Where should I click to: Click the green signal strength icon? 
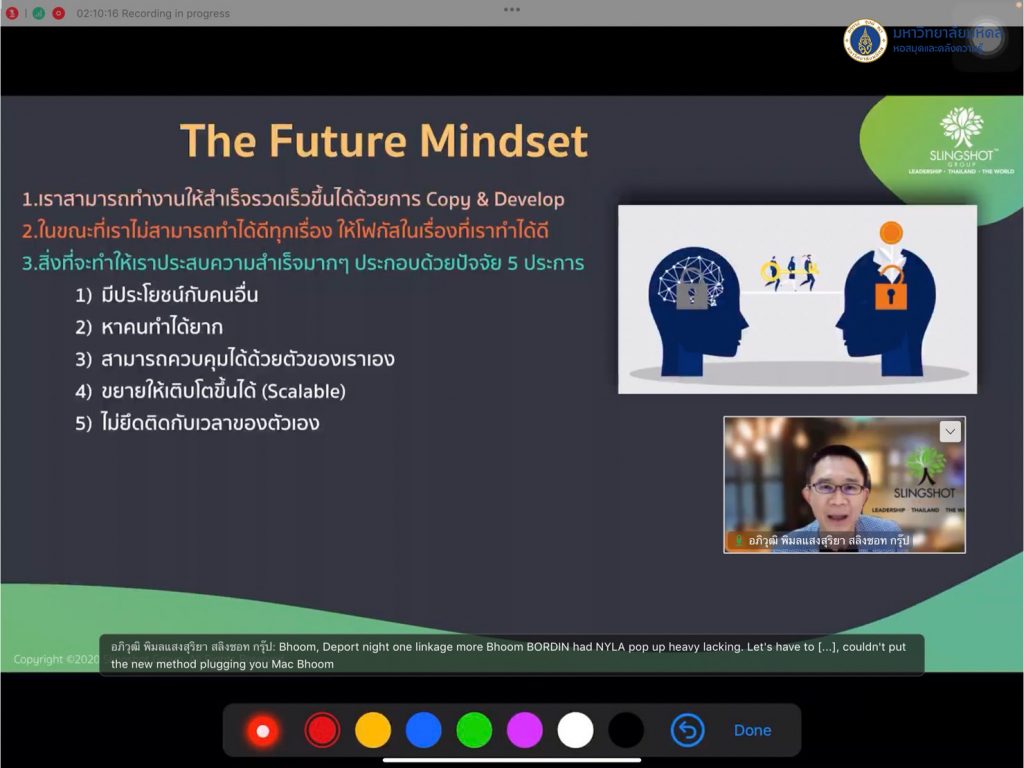coord(38,13)
